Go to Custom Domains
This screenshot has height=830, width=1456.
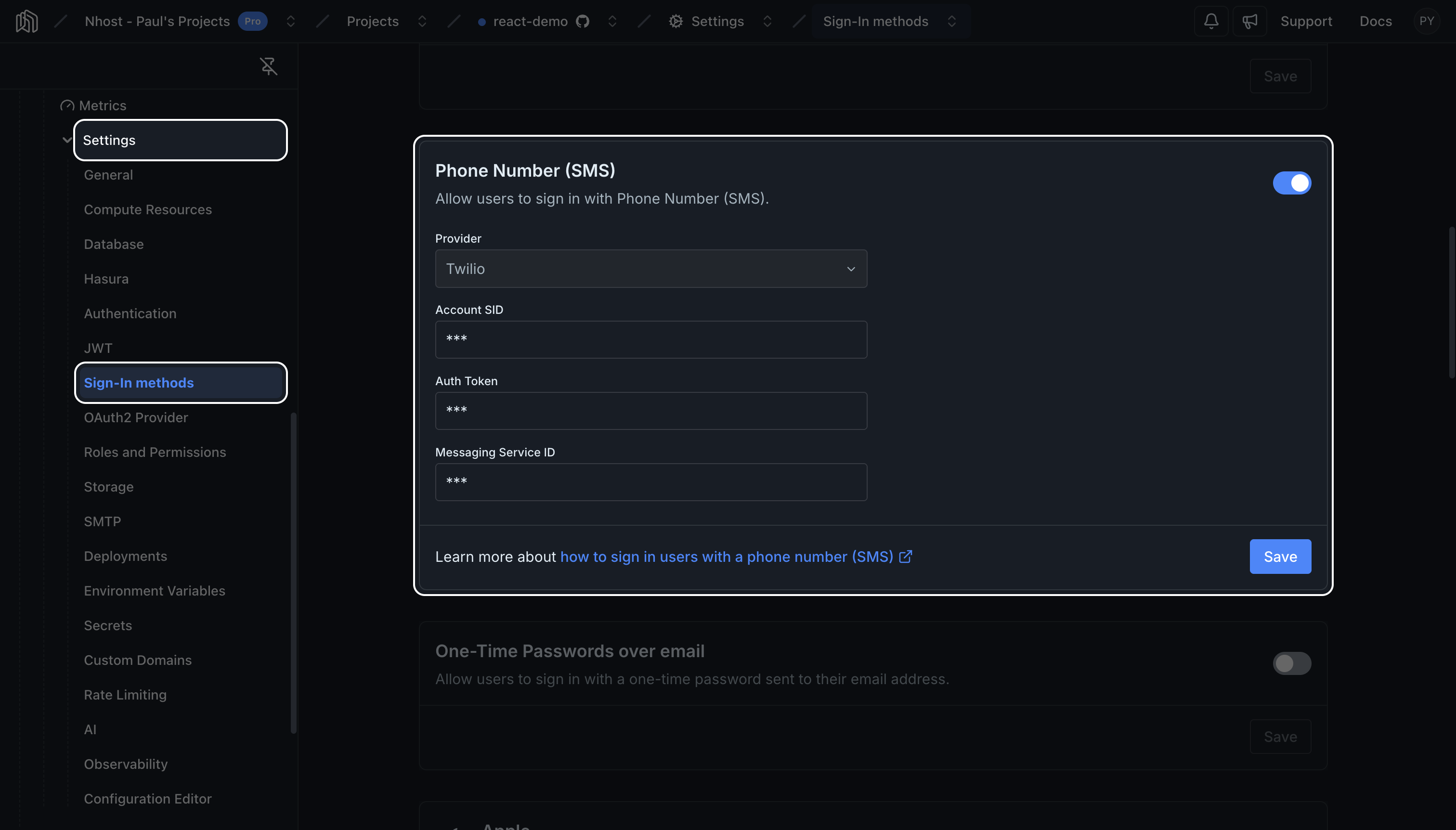pyautogui.click(x=137, y=660)
